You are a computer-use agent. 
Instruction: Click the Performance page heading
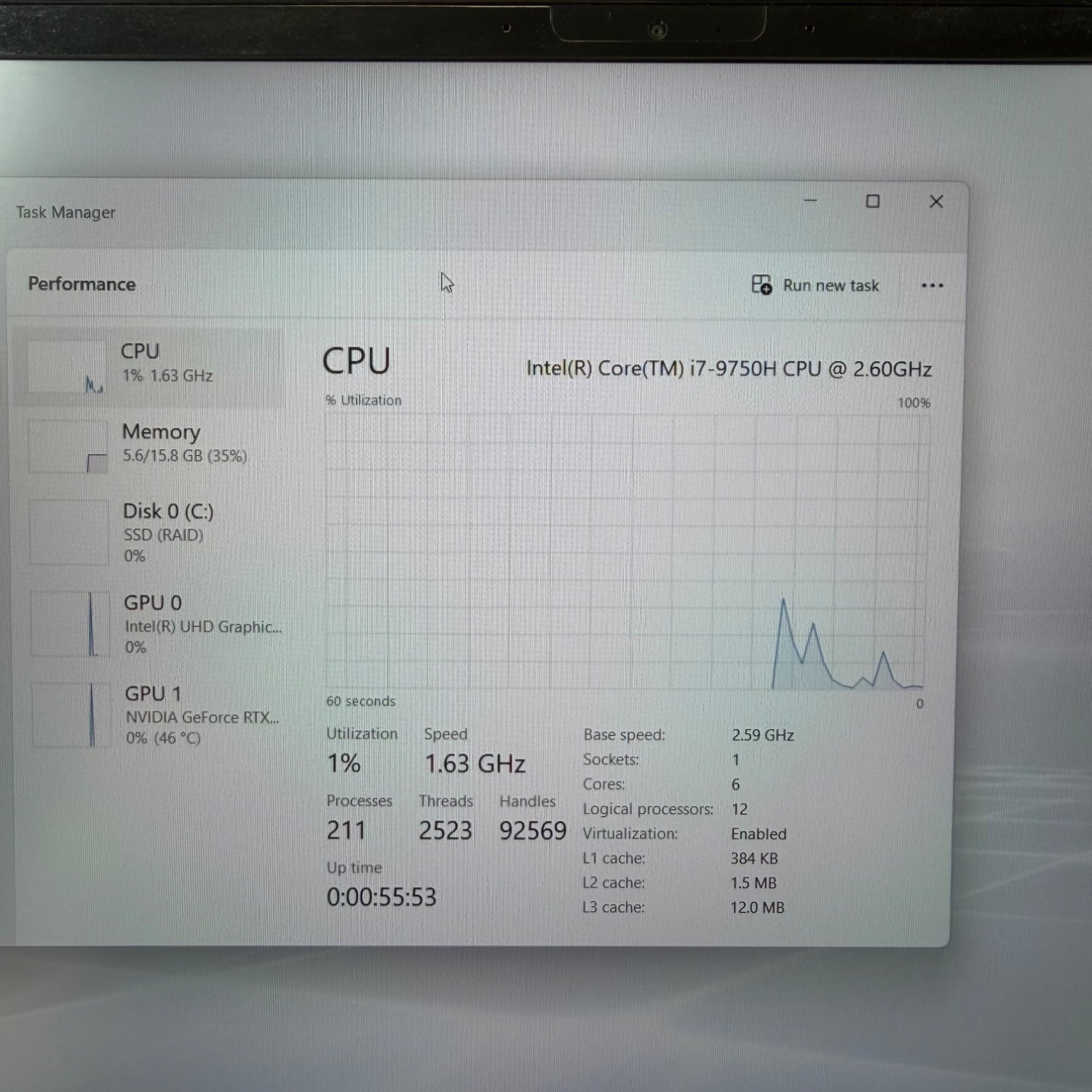(82, 284)
